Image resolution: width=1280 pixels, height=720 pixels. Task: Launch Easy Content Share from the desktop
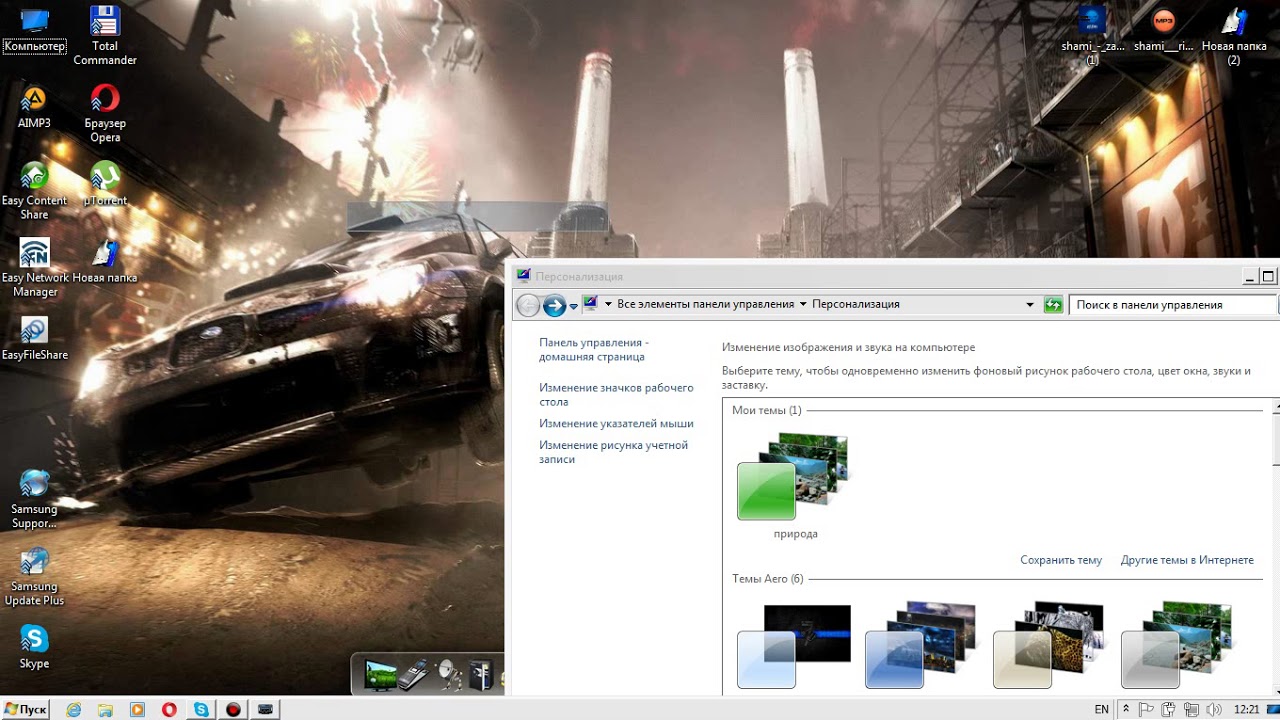click(x=34, y=190)
